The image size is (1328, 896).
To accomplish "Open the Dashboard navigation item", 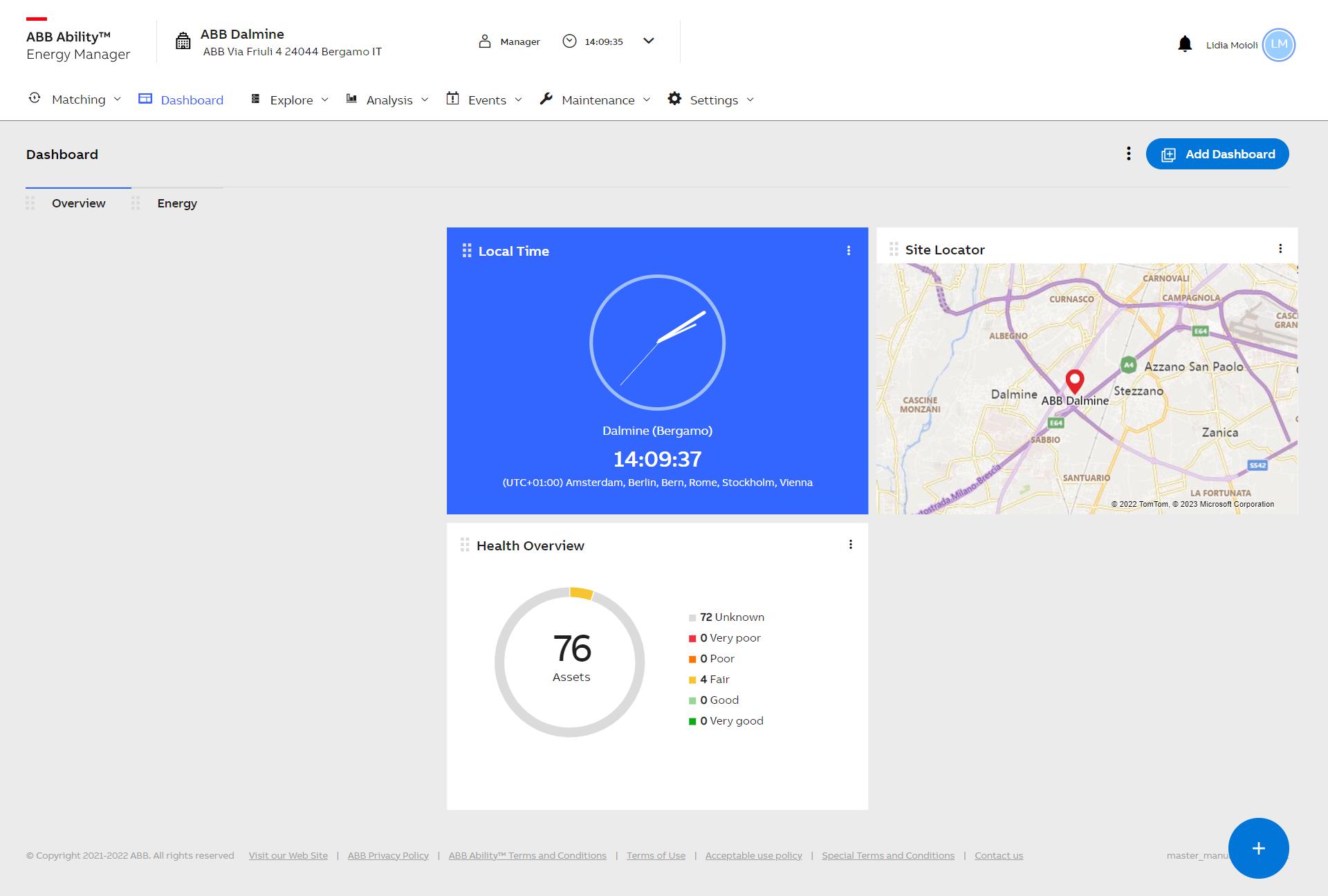I will coord(181,100).
